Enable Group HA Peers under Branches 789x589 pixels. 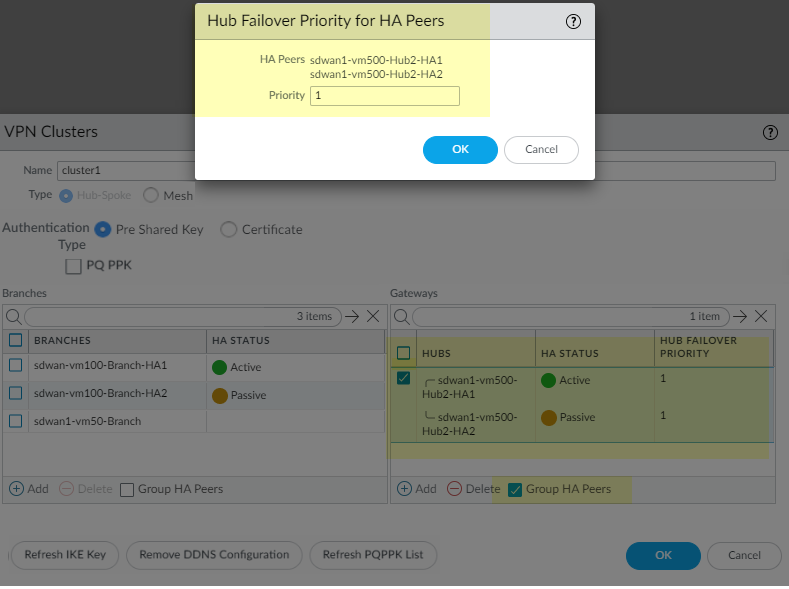point(127,489)
